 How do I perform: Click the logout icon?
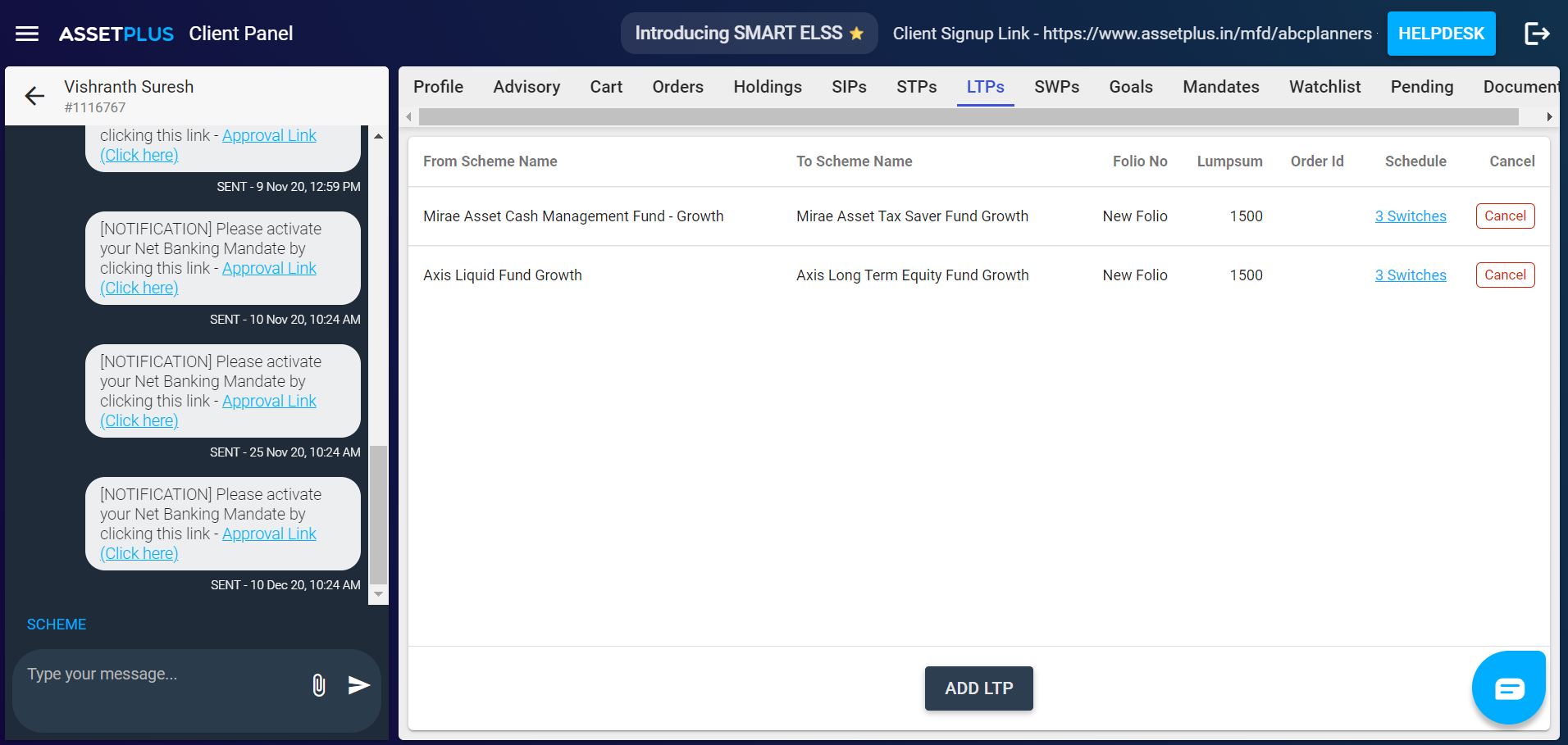pyautogui.click(x=1537, y=34)
